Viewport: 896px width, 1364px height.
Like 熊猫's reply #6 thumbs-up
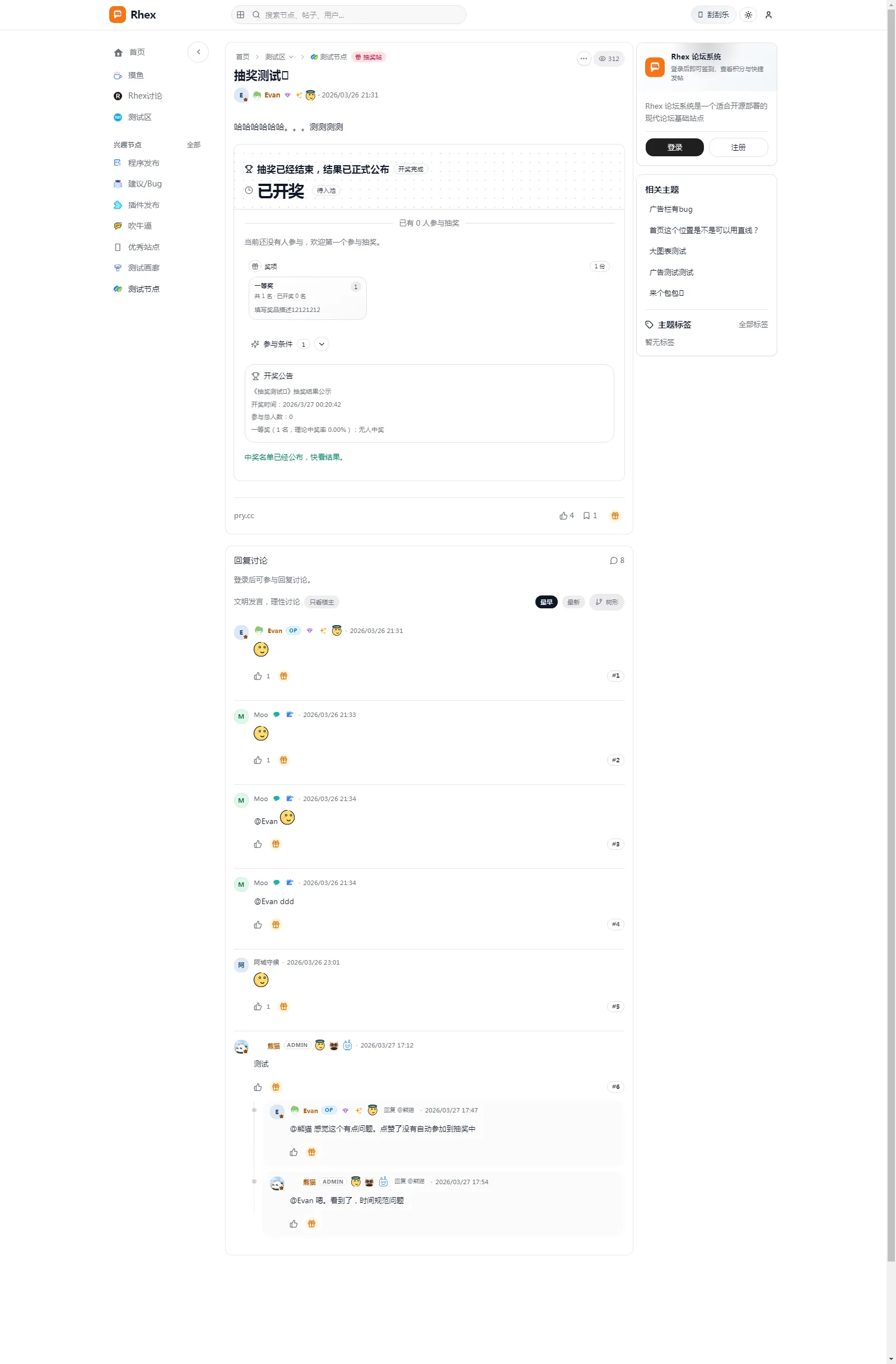click(x=258, y=1087)
